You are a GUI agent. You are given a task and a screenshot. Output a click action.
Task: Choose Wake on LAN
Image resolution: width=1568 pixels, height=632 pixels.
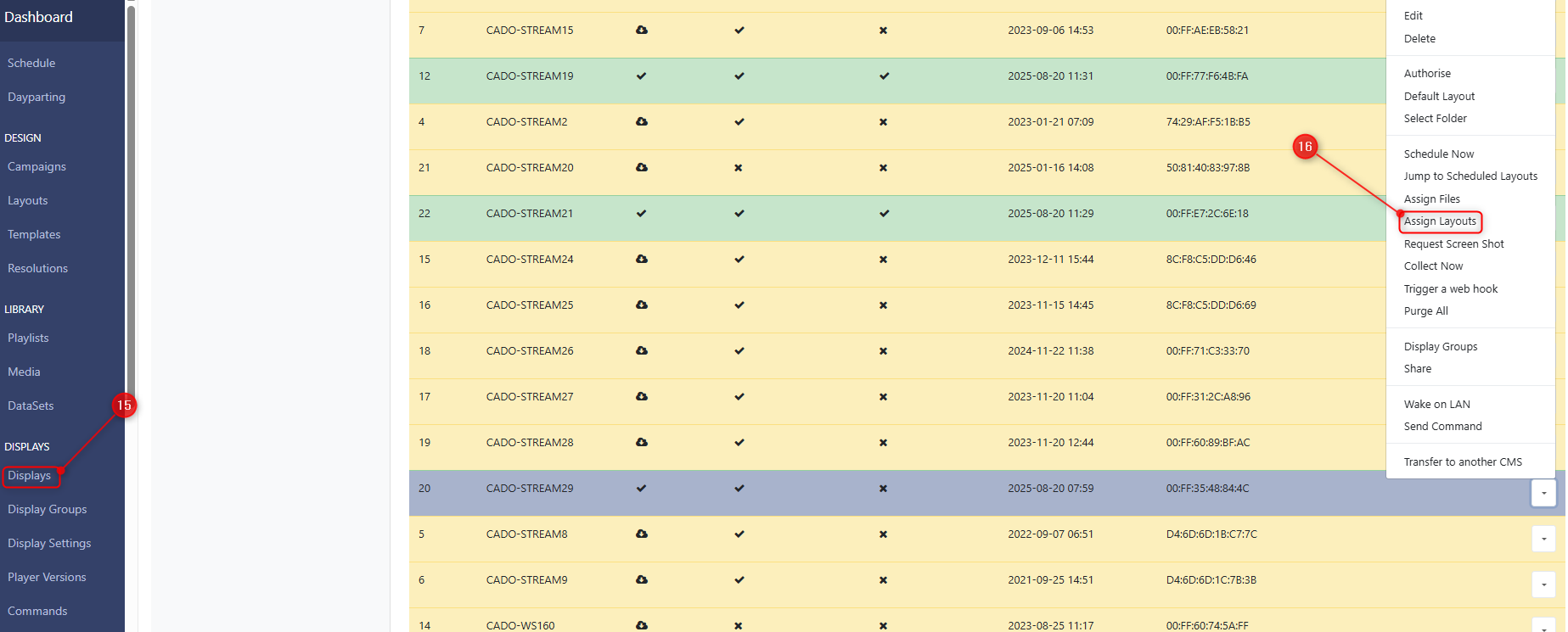pos(1436,405)
